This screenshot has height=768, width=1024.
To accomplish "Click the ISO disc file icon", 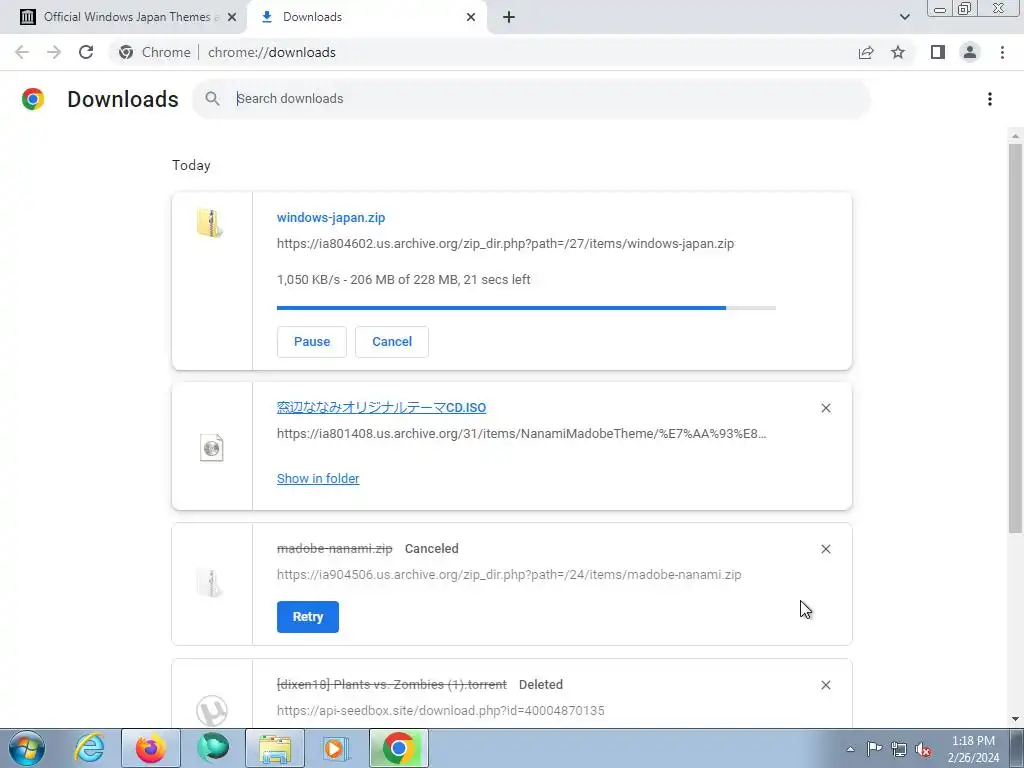I will point(212,448).
